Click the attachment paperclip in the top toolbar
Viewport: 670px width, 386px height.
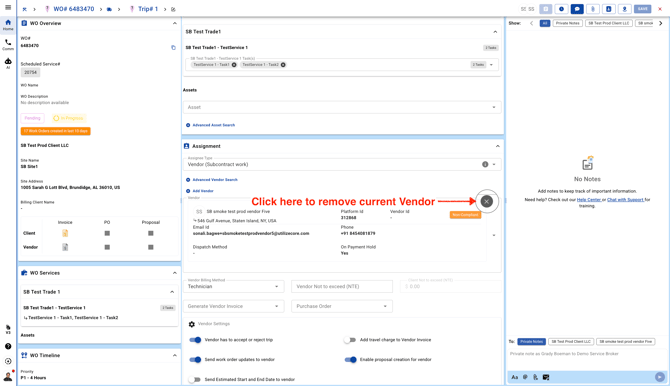tap(593, 9)
